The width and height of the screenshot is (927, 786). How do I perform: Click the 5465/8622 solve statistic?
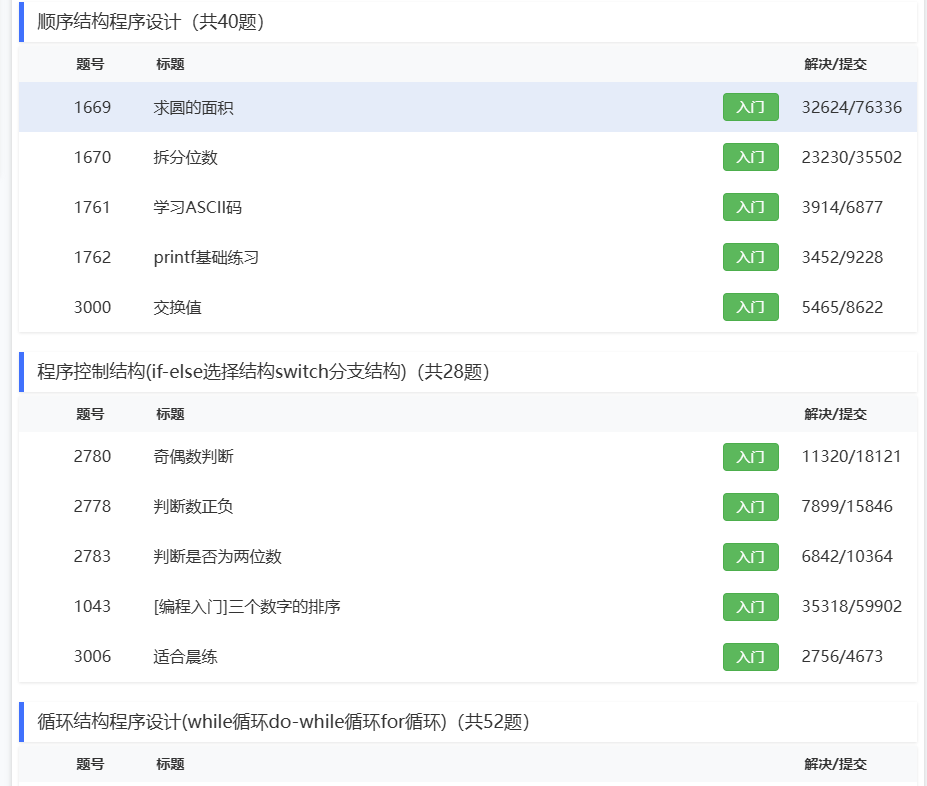pos(842,307)
